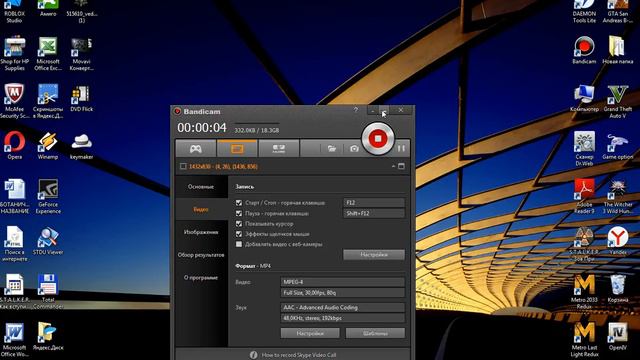Open Сканер Dr.Web desktop icon
The image size is (640, 360).
584,149
